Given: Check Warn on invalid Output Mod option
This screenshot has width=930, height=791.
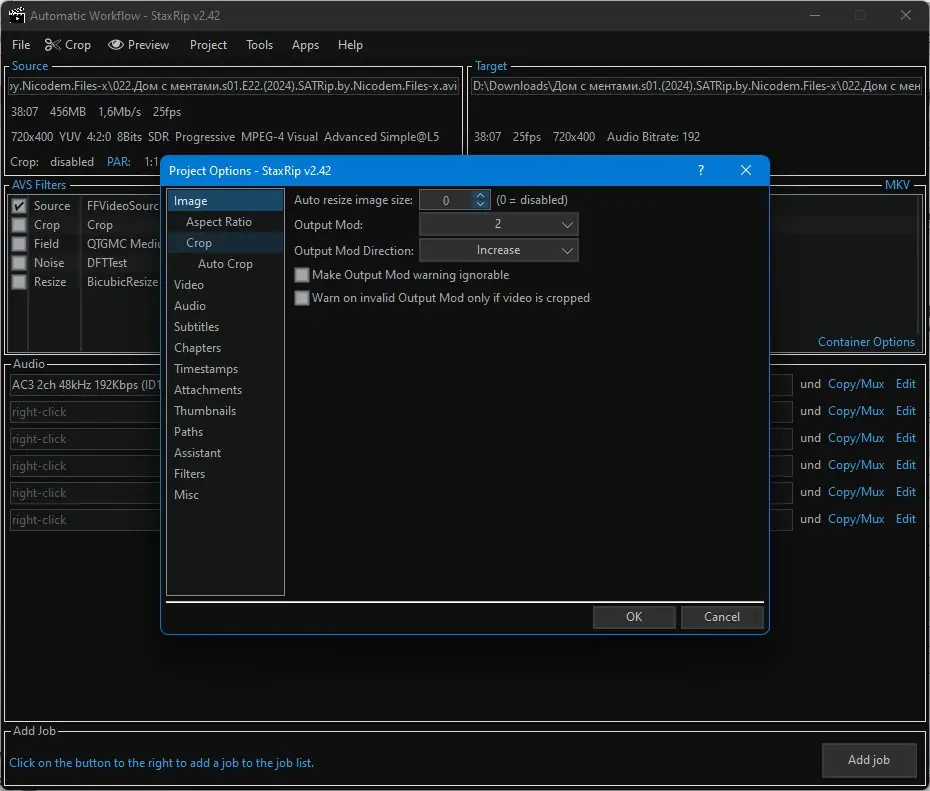Looking at the screenshot, I should (x=302, y=298).
